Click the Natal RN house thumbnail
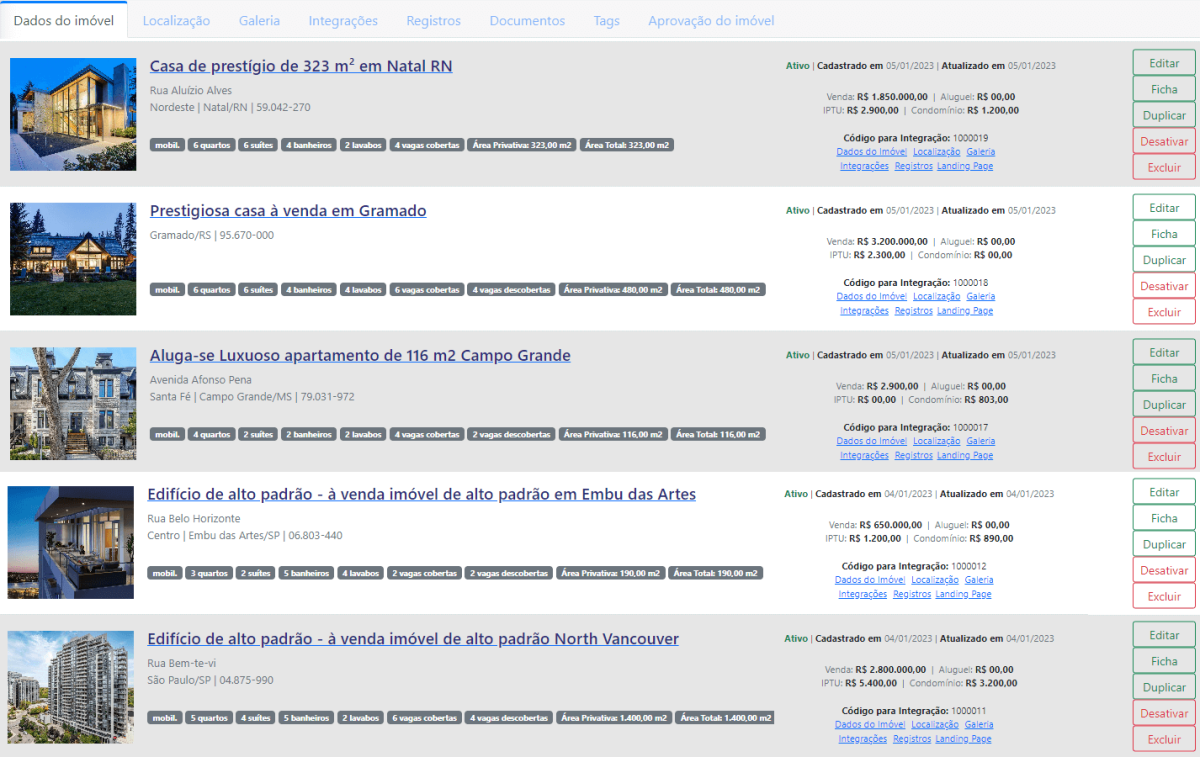This screenshot has width=1200, height=757. (73, 114)
